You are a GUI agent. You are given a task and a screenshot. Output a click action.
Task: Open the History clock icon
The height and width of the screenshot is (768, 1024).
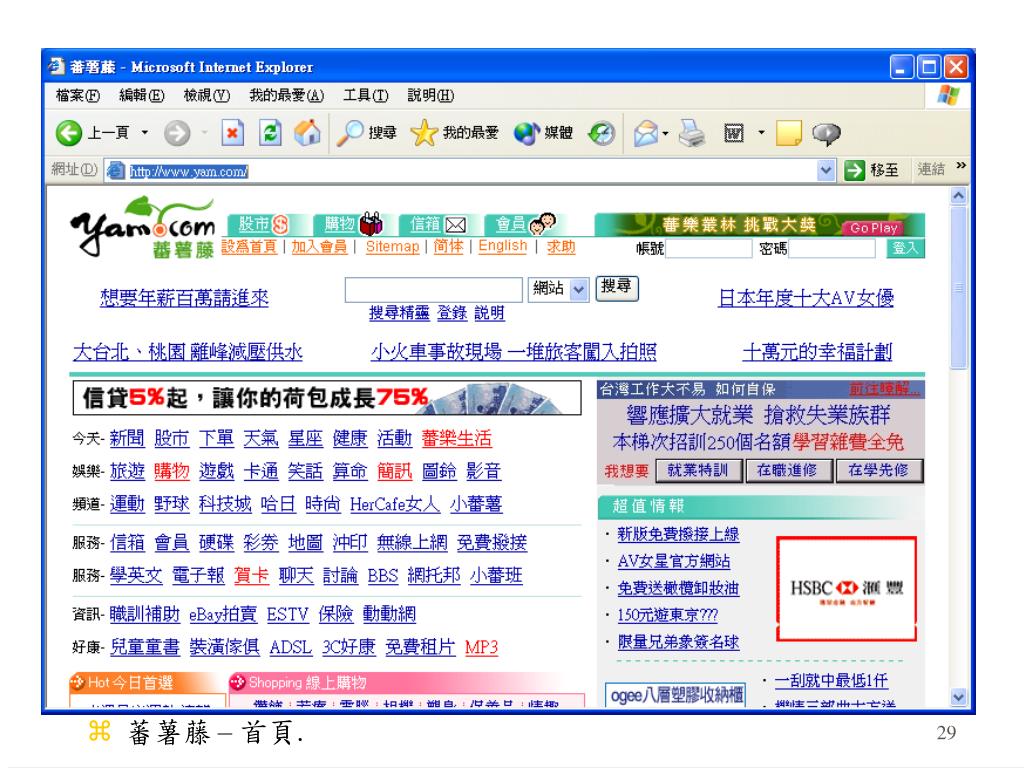click(601, 133)
